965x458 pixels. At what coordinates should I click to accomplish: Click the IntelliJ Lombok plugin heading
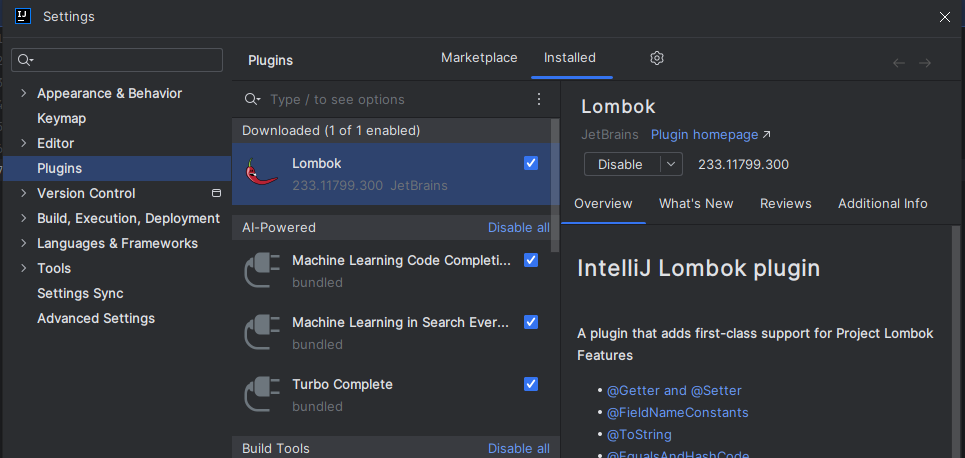tap(699, 268)
